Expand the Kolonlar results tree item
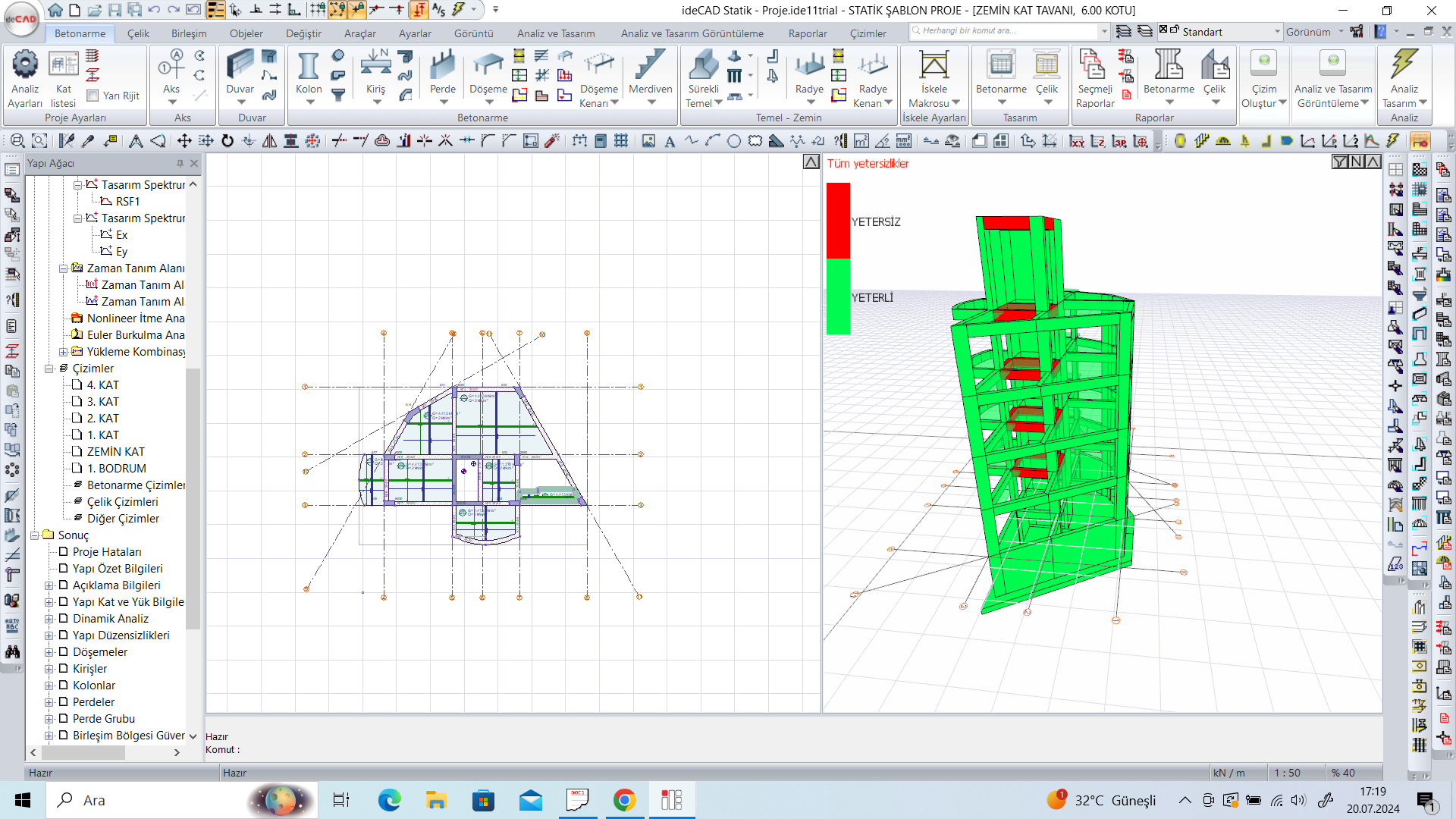The height and width of the screenshot is (819, 1456). point(49,684)
